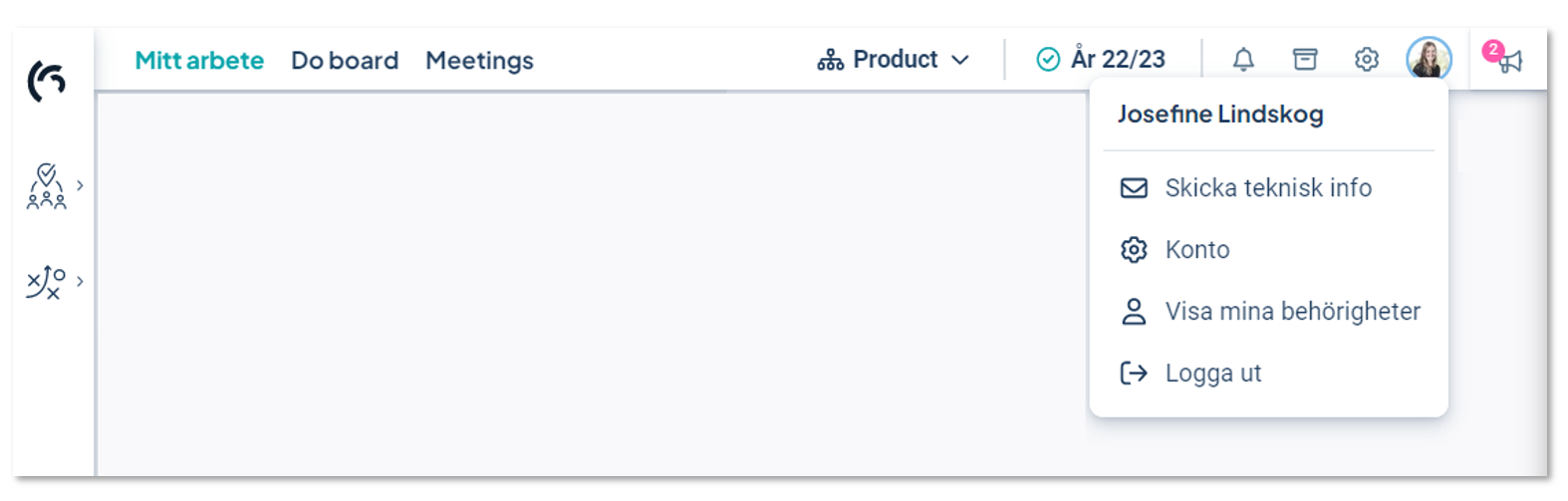Open the Product dropdown
Screen dimensions: 1568x501
[894, 60]
